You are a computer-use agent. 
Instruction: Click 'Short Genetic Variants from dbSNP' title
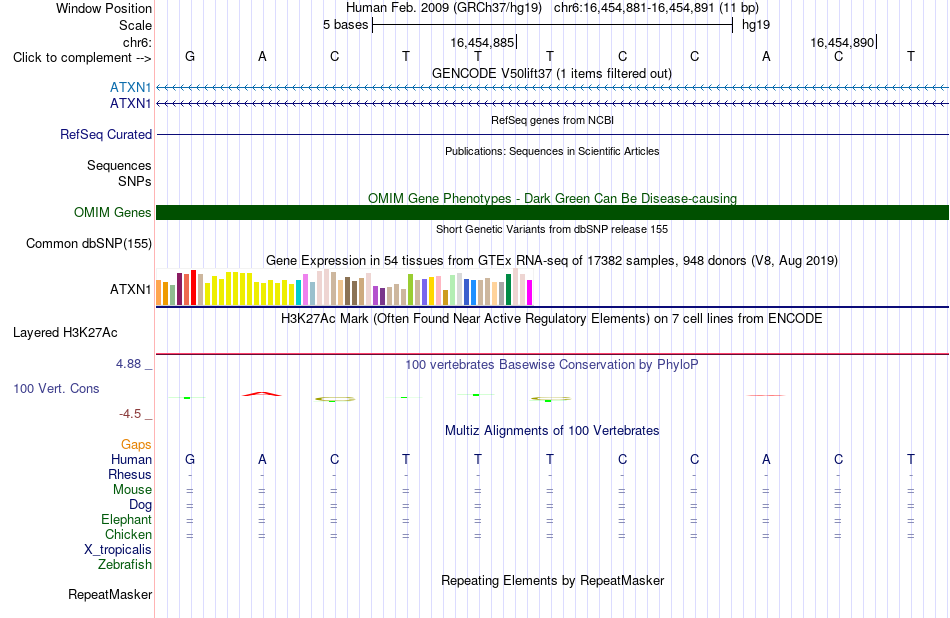[x=552, y=229]
